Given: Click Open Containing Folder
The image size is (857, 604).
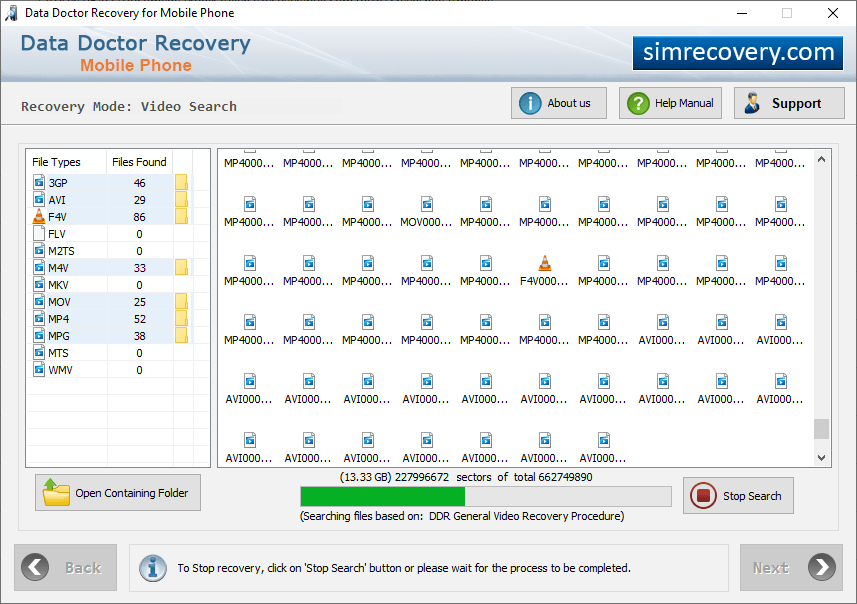Looking at the screenshot, I should coord(118,492).
